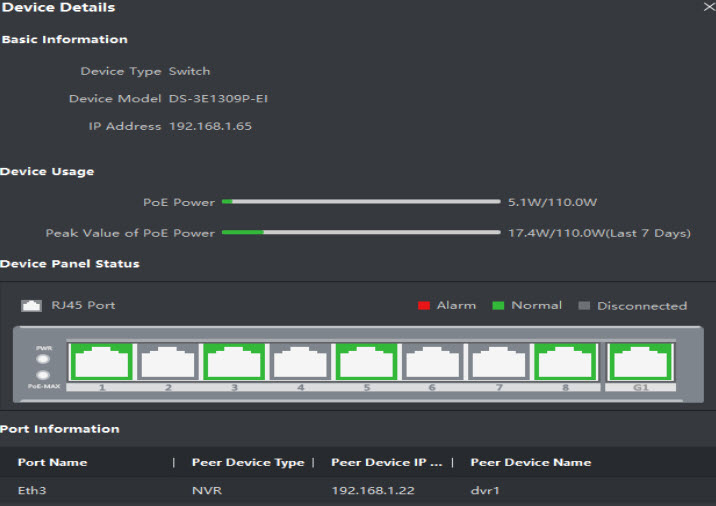Image resolution: width=716 pixels, height=506 pixels.
Task: Select port 4 on the device panel
Action: (301, 361)
